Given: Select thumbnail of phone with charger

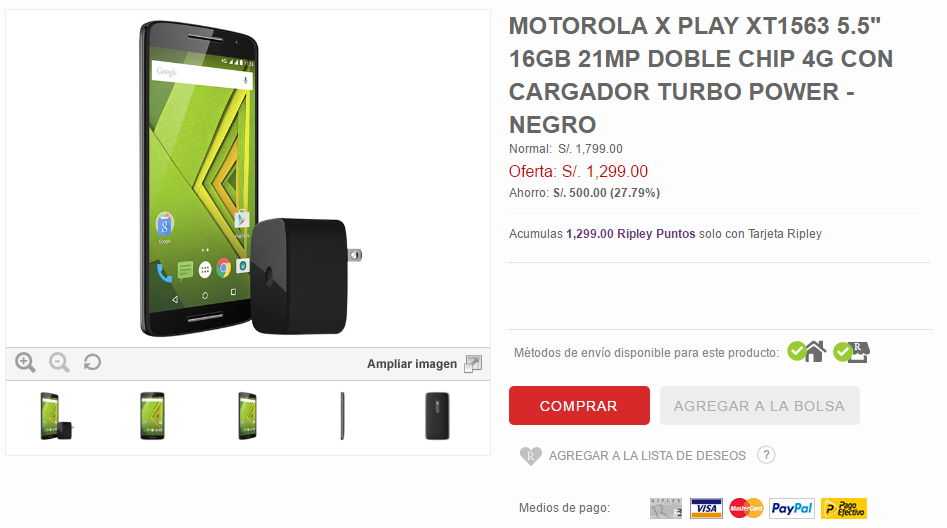Looking at the screenshot, I should pos(56,416).
